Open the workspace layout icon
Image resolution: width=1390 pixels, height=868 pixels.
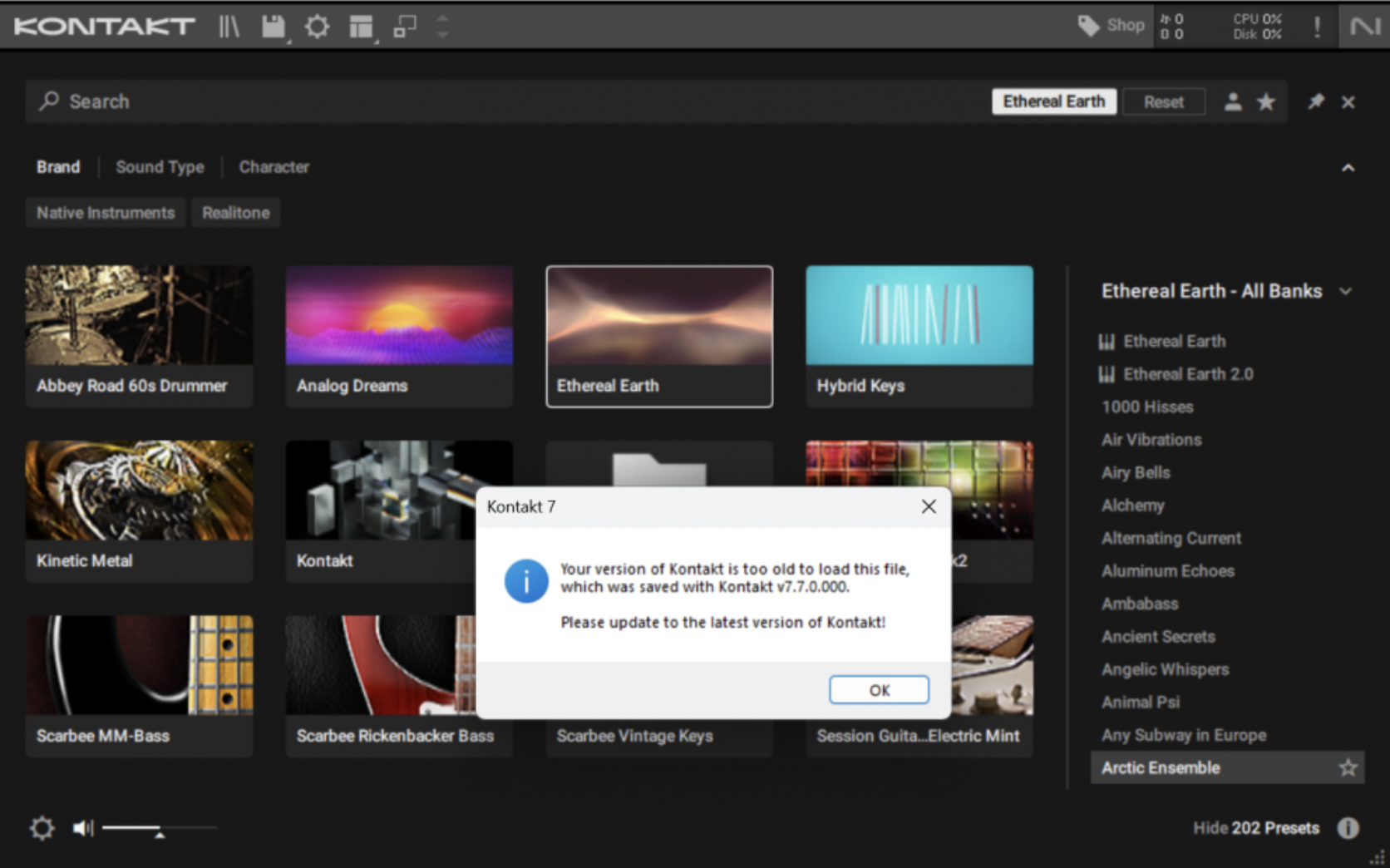[361, 27]
